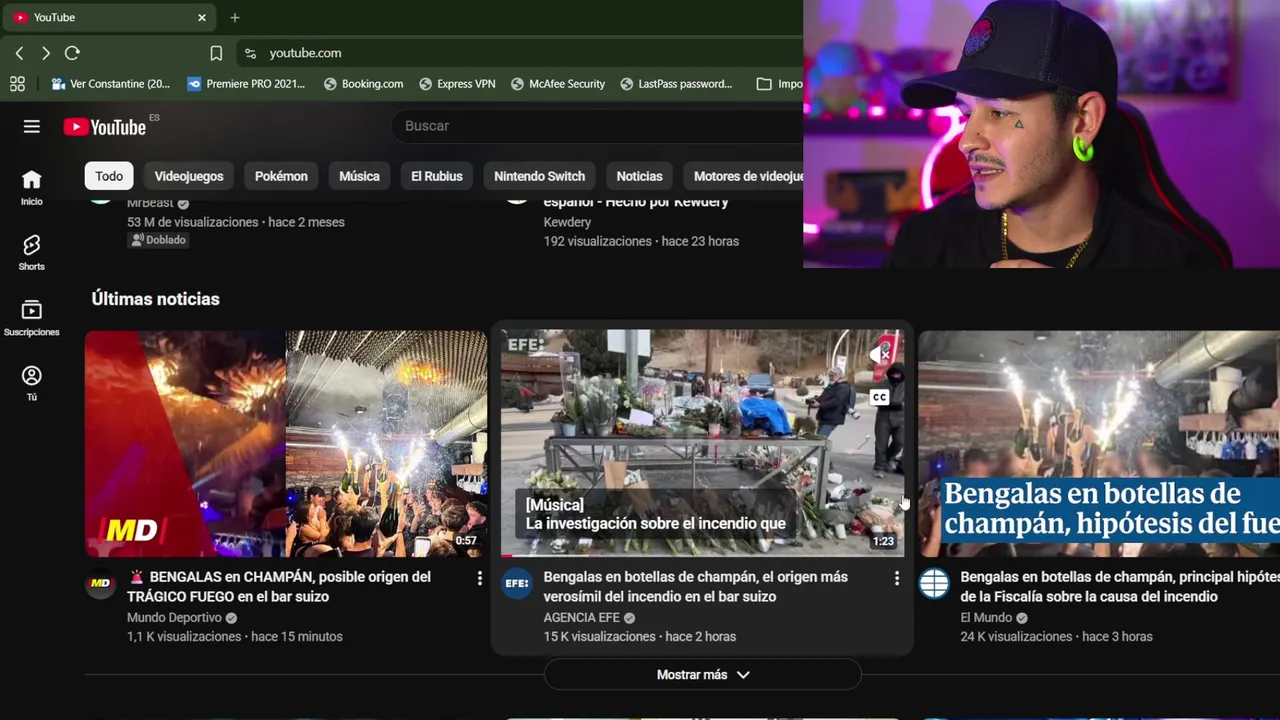Unmute the hovered EFE video preview
Viewport: 1280px width, 720px height.
[880, 354]
